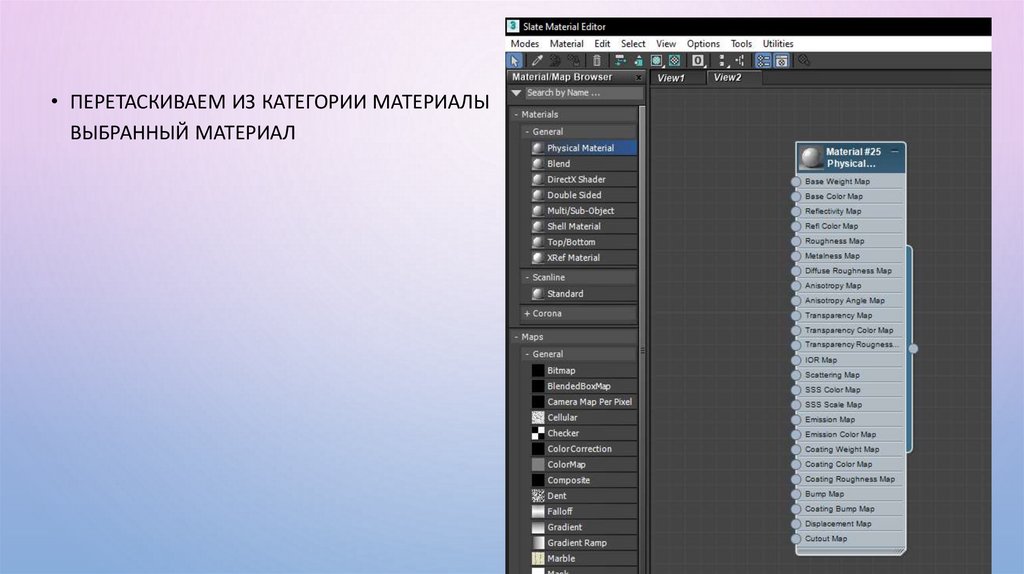Click Put Material to Scene icon
The image size is (1024, 574).
coord(555,61)
